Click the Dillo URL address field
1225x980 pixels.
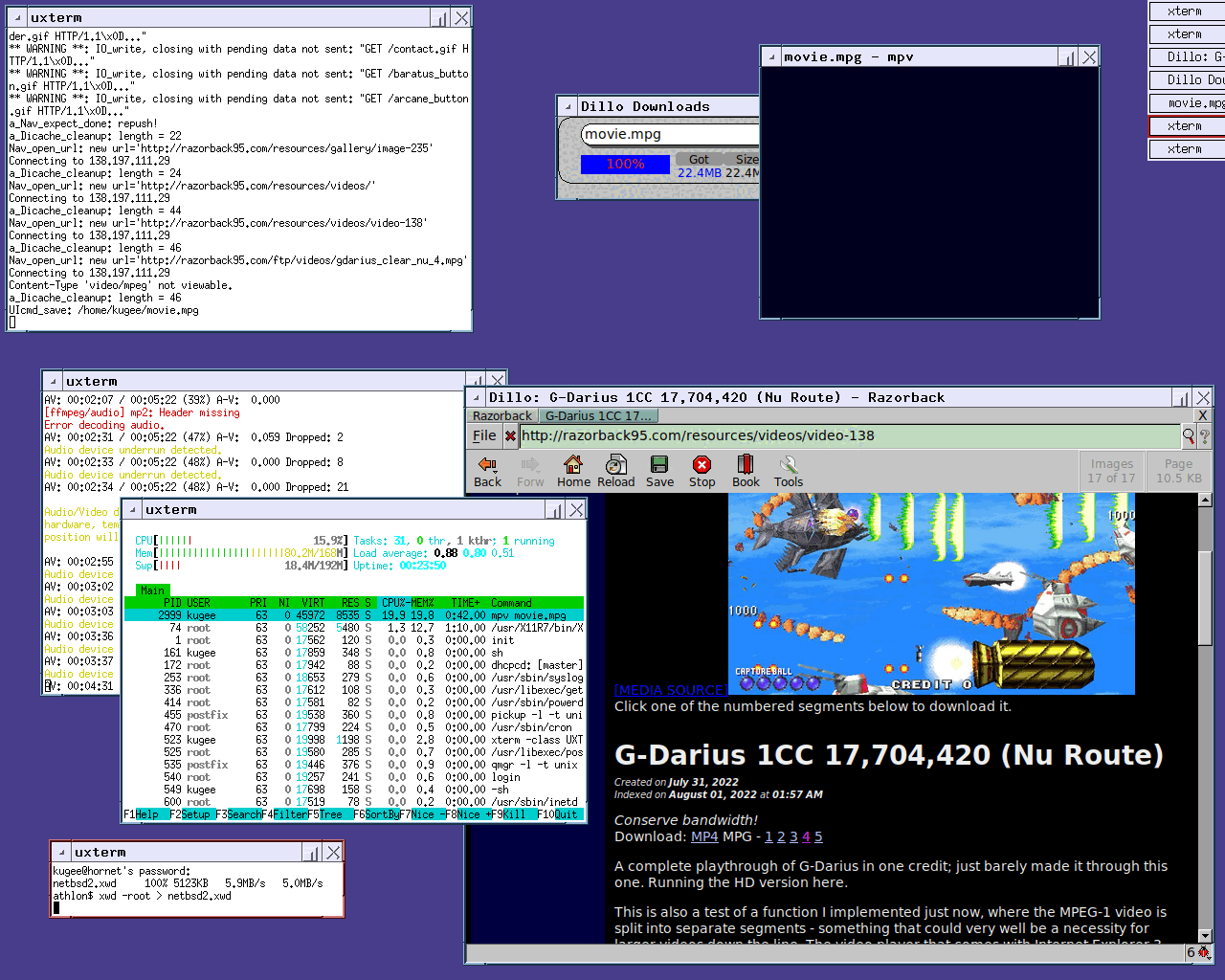(x=850, y=436)
